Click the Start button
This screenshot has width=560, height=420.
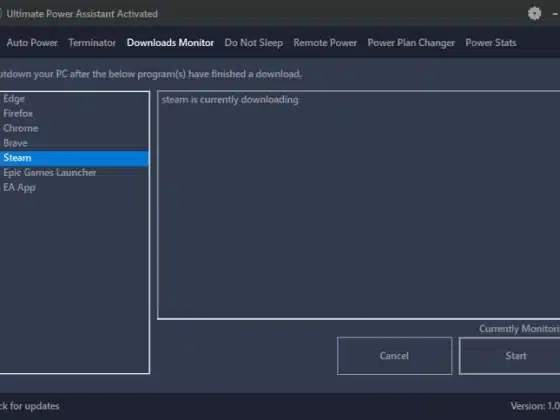[510, 356]
